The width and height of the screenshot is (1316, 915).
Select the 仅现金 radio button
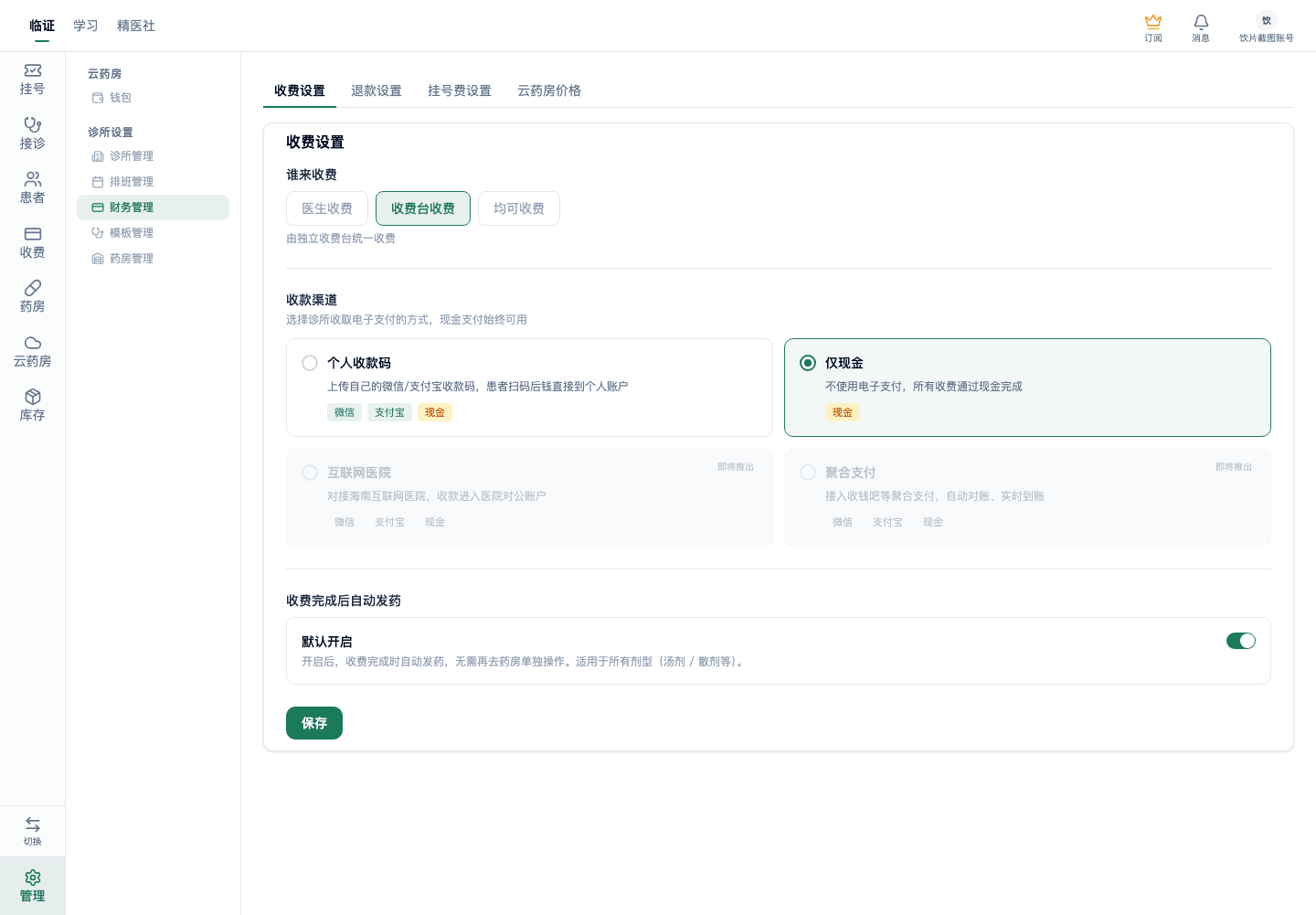[808, 363]
